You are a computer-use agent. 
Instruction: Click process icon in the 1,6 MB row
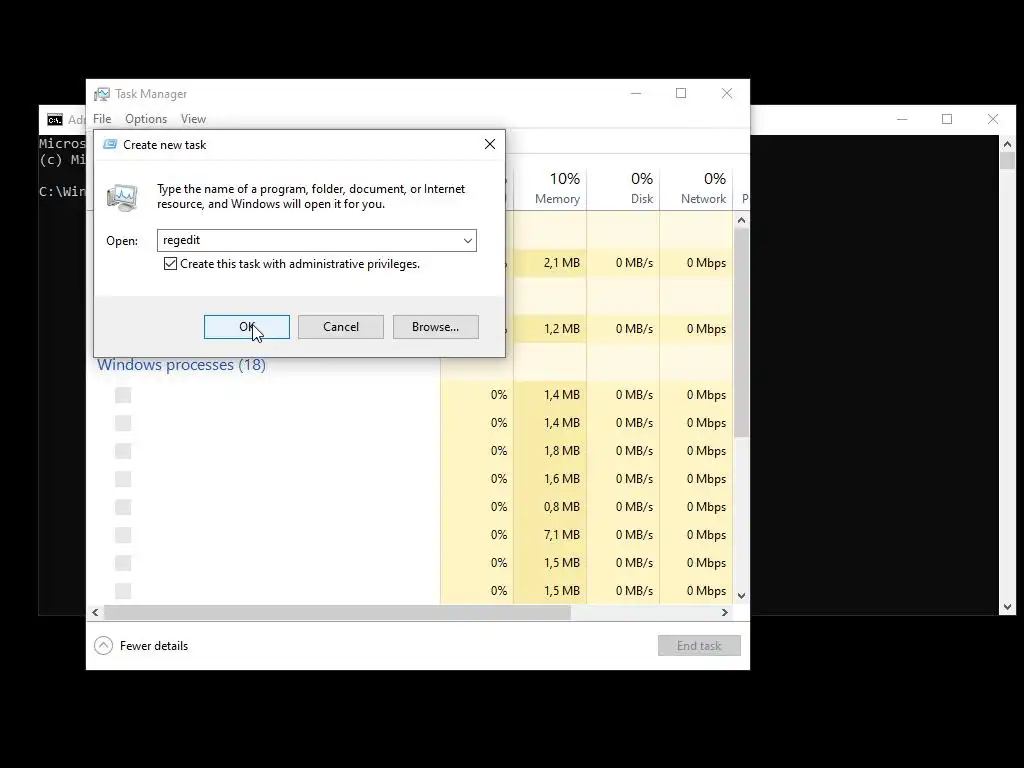point(123,479)
